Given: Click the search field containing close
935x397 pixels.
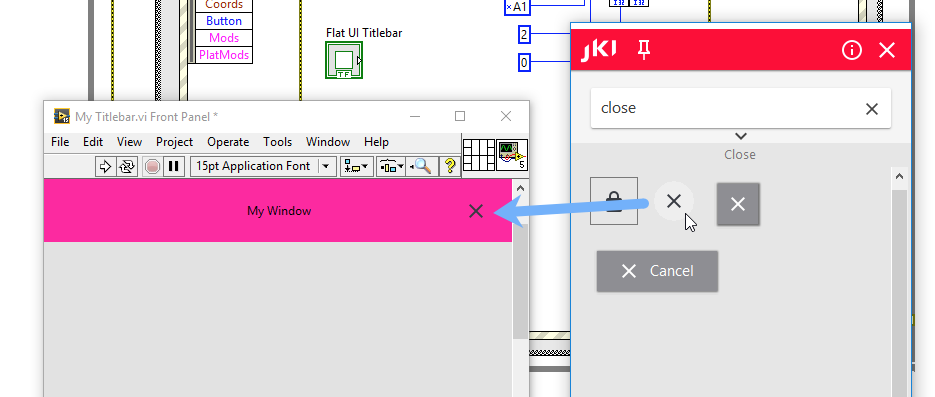Looking at the screenshot, I should (741, 108).
